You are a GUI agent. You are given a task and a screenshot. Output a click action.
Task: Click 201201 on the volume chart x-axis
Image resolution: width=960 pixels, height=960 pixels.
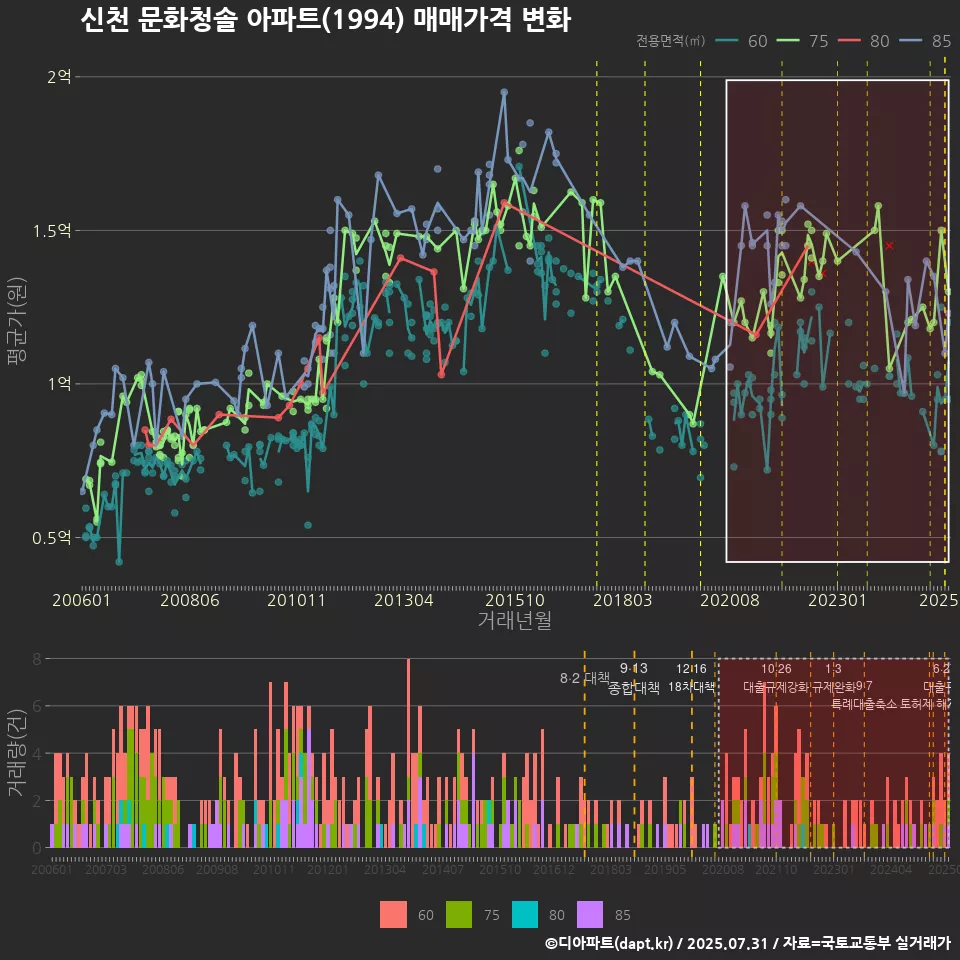[x=328, y=869]
